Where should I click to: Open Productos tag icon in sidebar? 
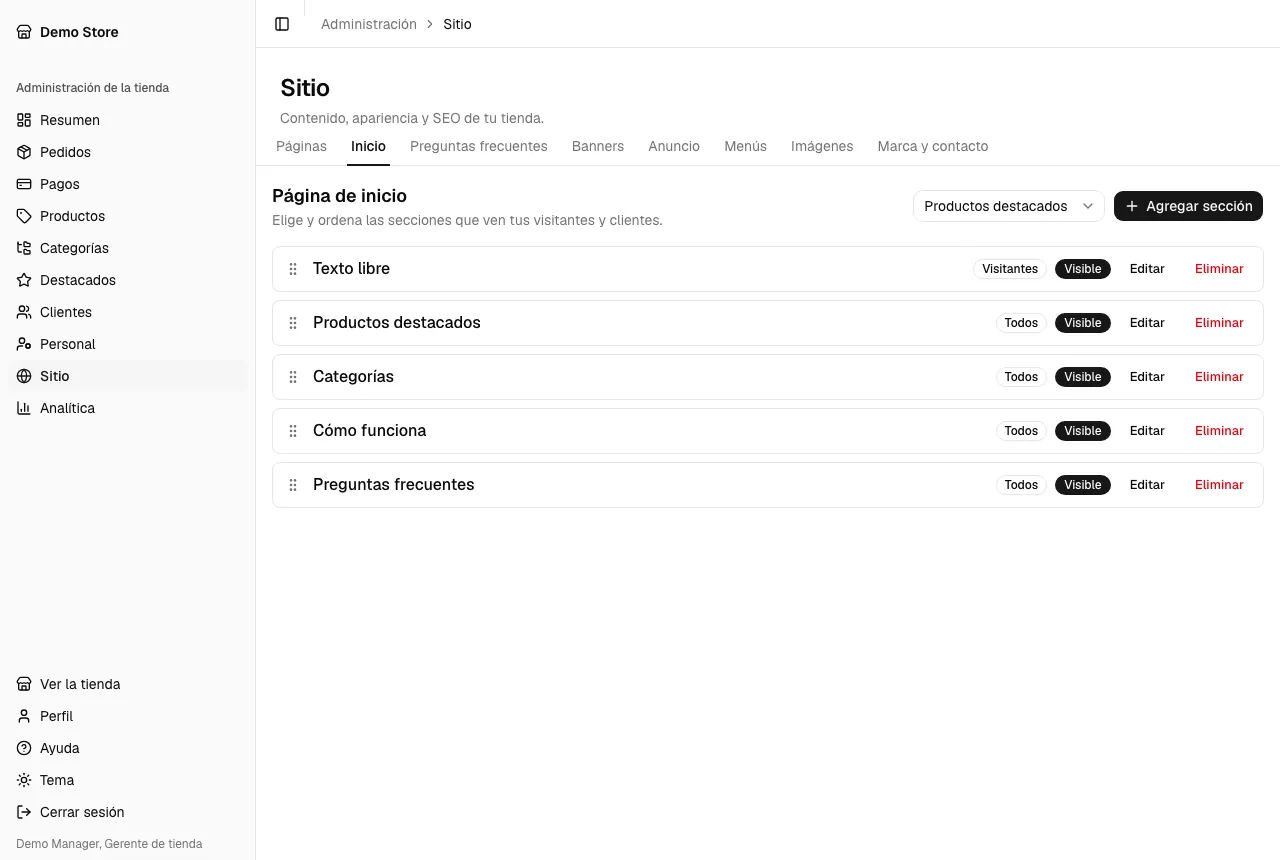pos(24,216)
